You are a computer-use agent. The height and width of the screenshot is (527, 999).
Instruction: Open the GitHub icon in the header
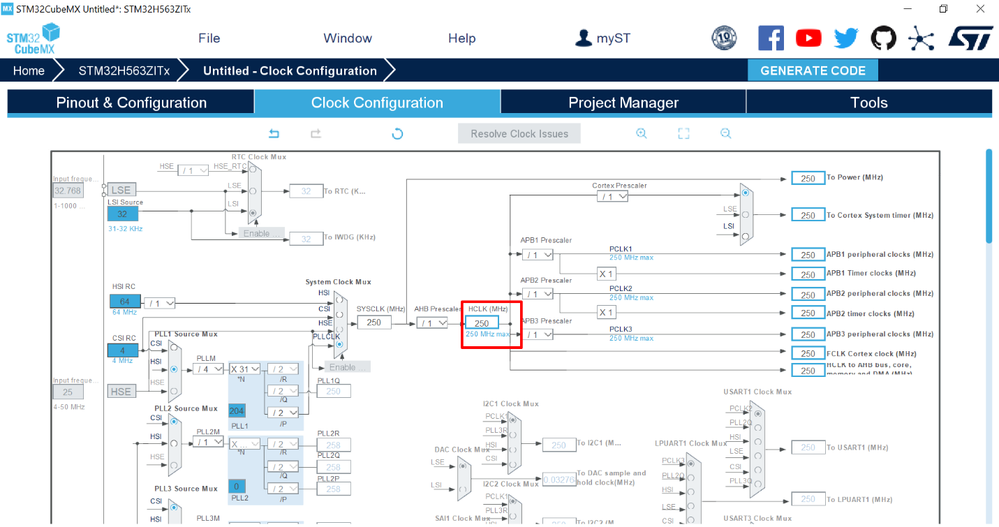tap(883, 38)
